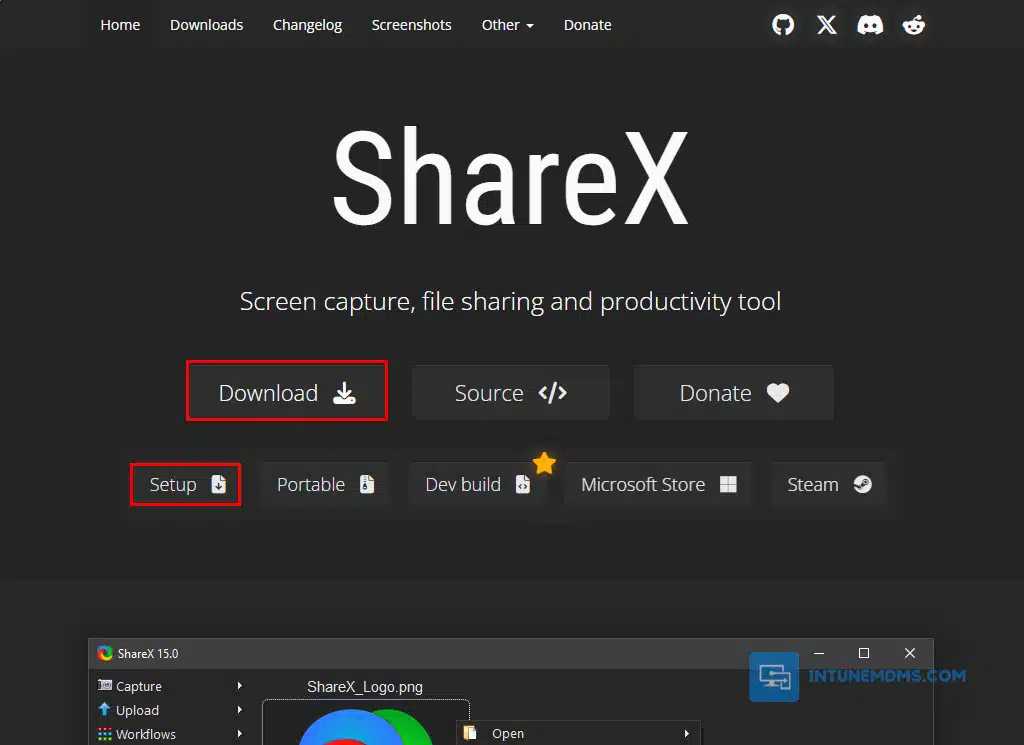Expand the Capture submenu arrow
Screen dimensions: 1024x745
coord(240,686)
